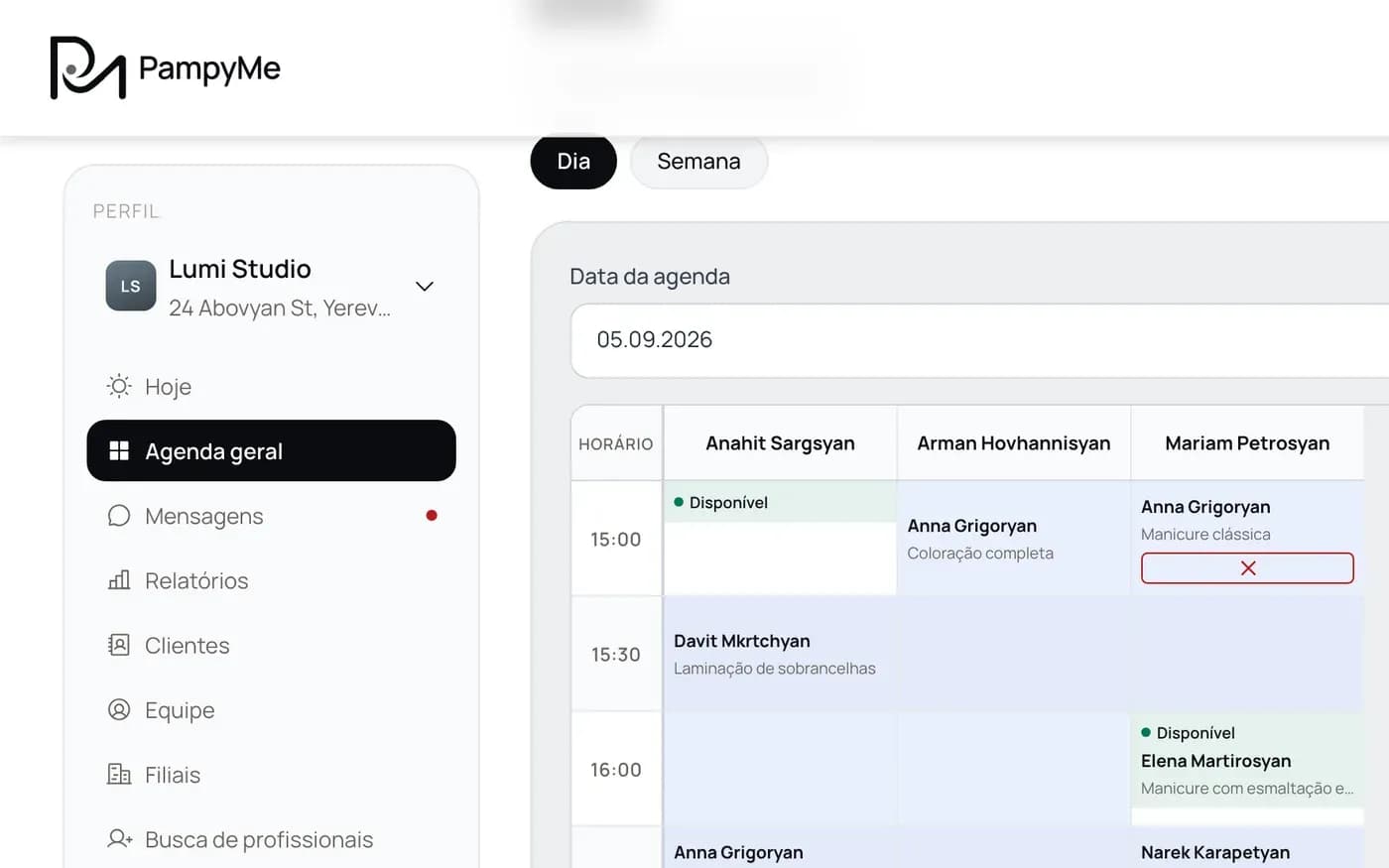Open Equipe in the sidebar
The width and height of the screenshot is (1389, 868).
pos(271,709)
